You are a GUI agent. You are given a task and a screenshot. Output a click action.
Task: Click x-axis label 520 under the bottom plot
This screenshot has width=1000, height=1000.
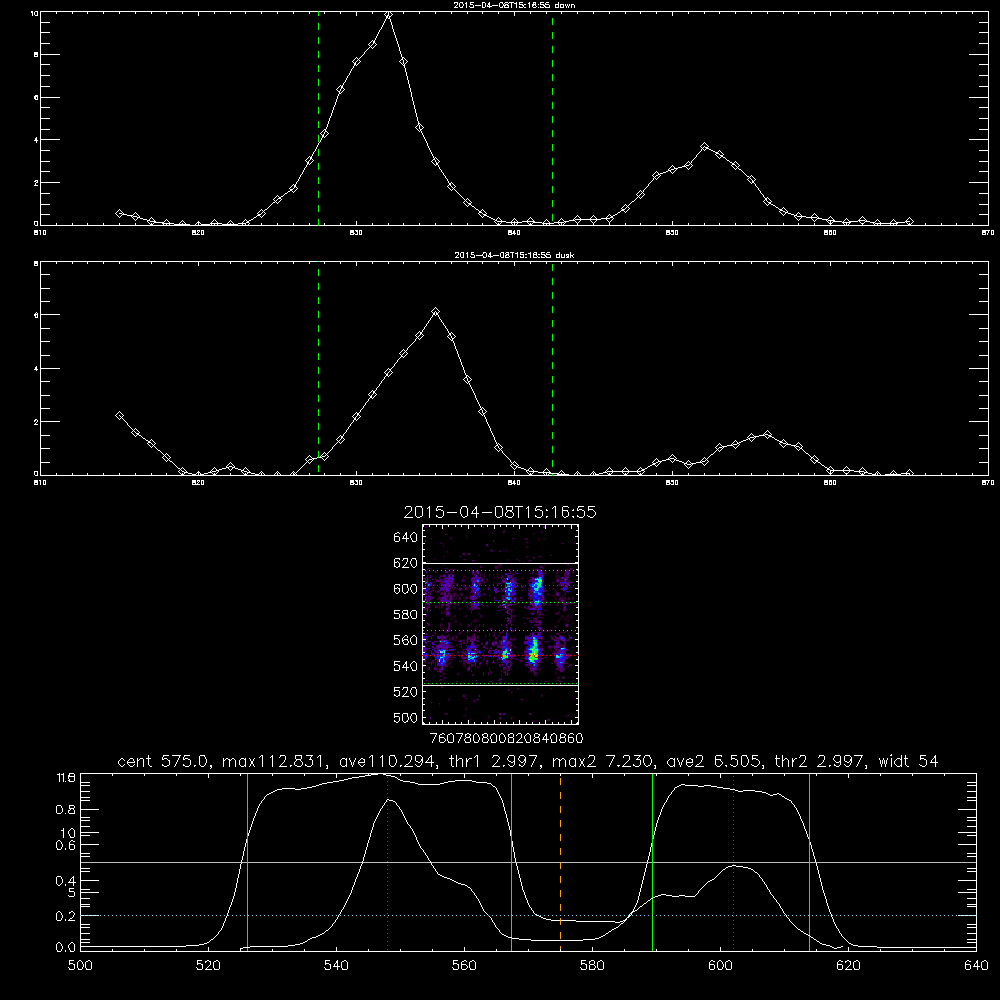pos(209,966)
